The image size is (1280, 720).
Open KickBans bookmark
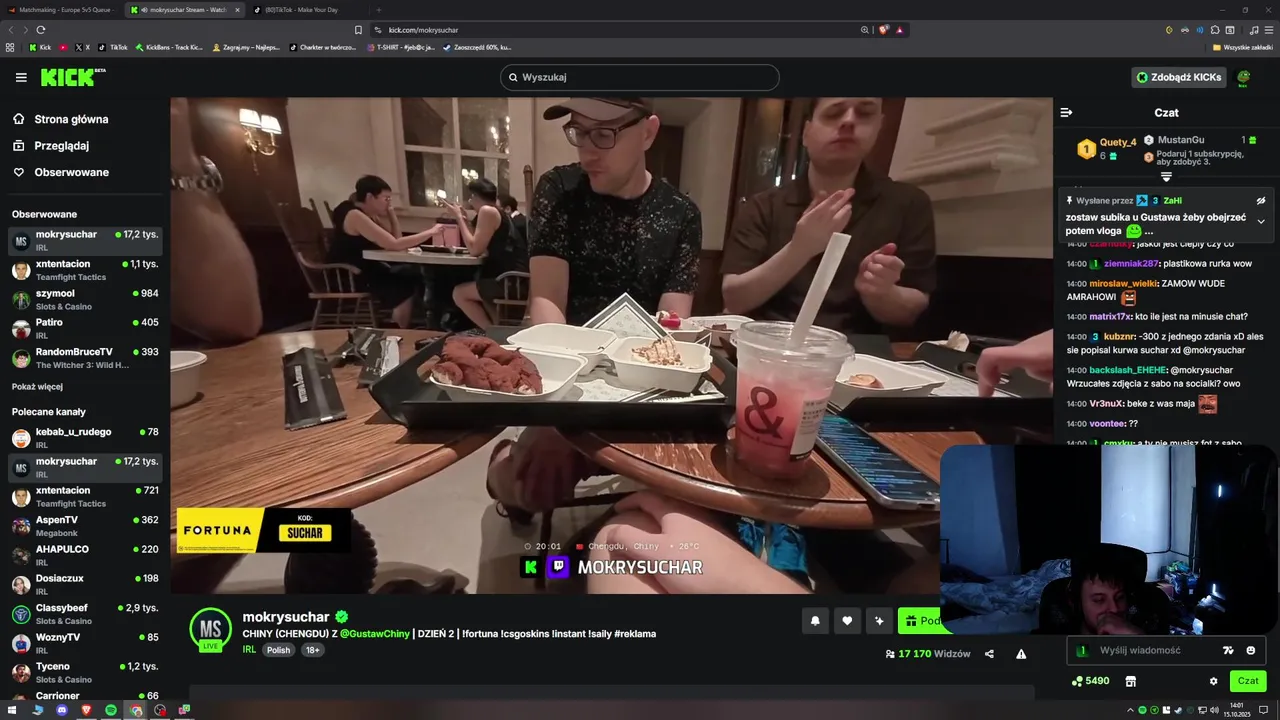pyautogui.click(x=169, y=47)
